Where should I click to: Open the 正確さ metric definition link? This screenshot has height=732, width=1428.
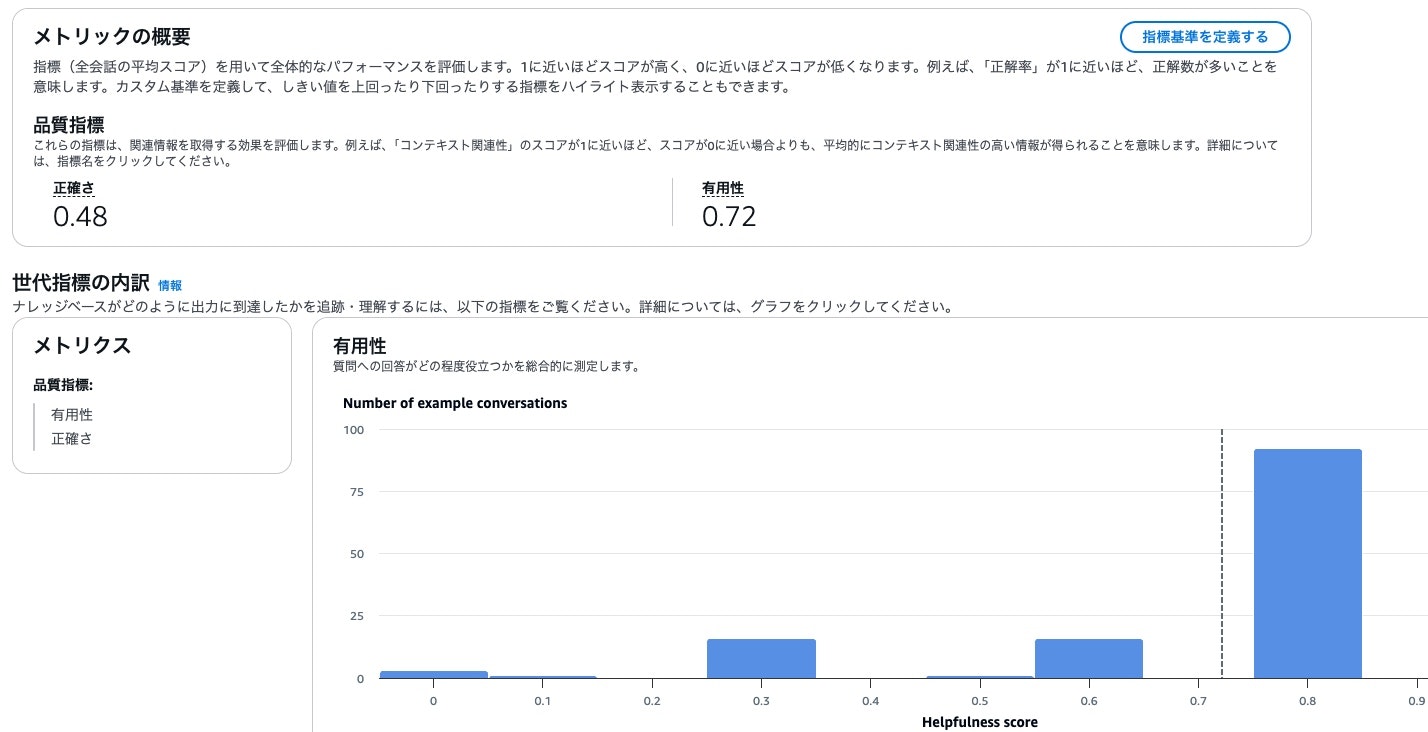[71, 189]
